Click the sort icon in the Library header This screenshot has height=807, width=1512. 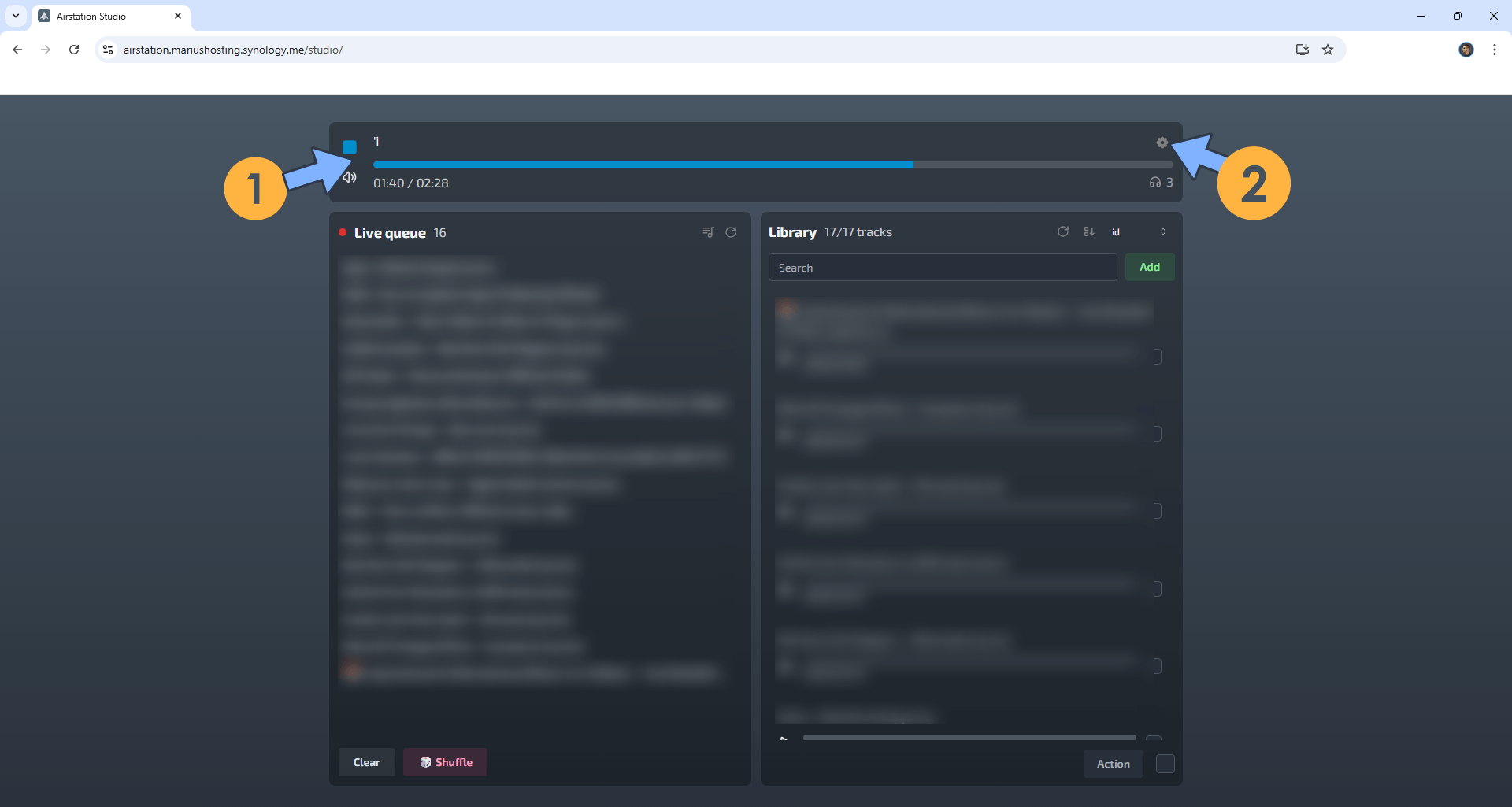coord(1089,231)
